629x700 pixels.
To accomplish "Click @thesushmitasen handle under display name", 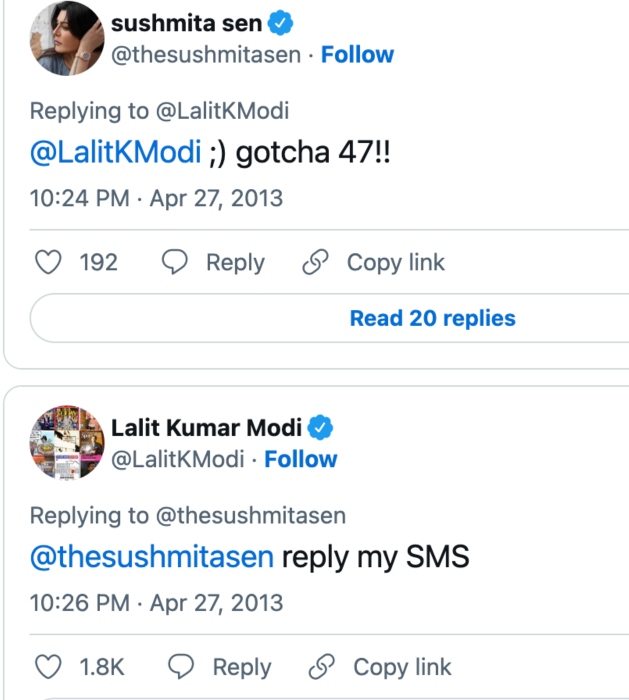I will click(x=205, y=54).
